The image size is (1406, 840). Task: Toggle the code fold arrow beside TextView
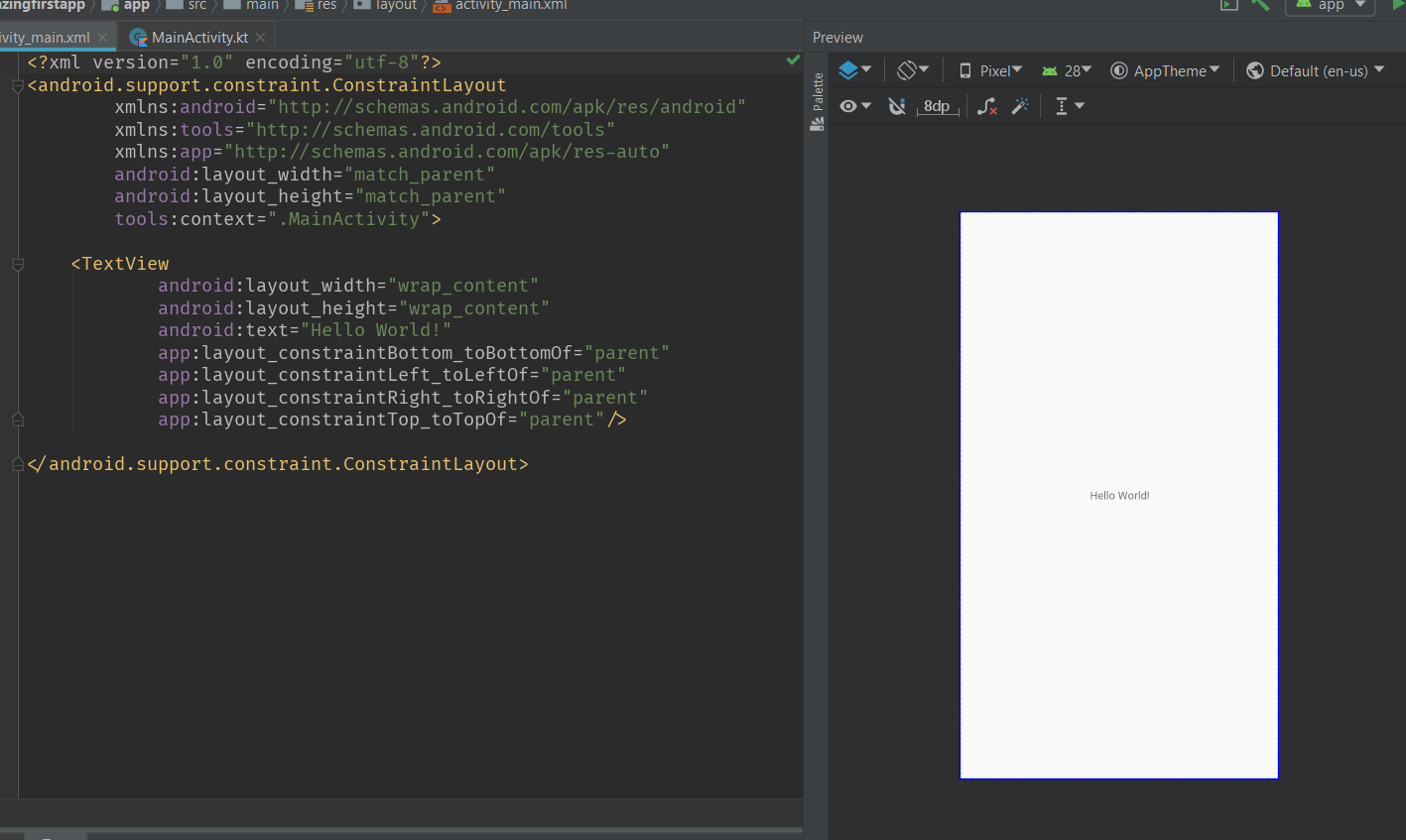coord(17,264)
